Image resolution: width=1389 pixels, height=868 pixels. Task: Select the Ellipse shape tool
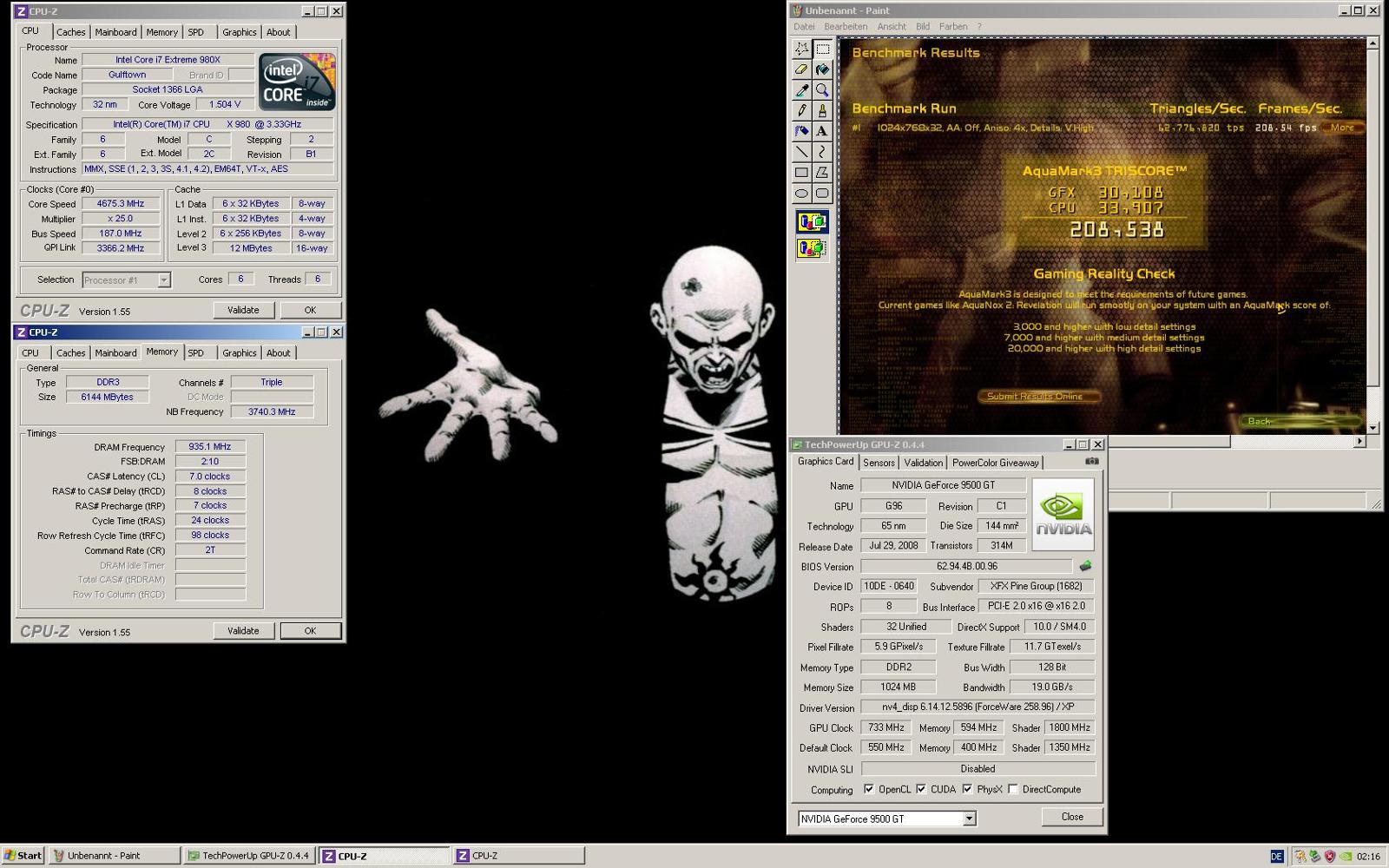click(801, 194)
